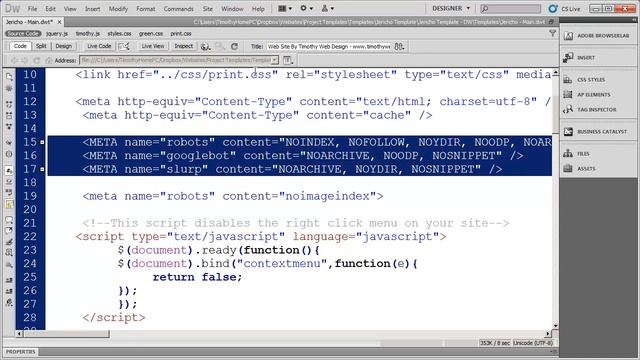Viewport: 640px width, 360px height.
Task: Switch to Code view
Action: pos(20,46)
